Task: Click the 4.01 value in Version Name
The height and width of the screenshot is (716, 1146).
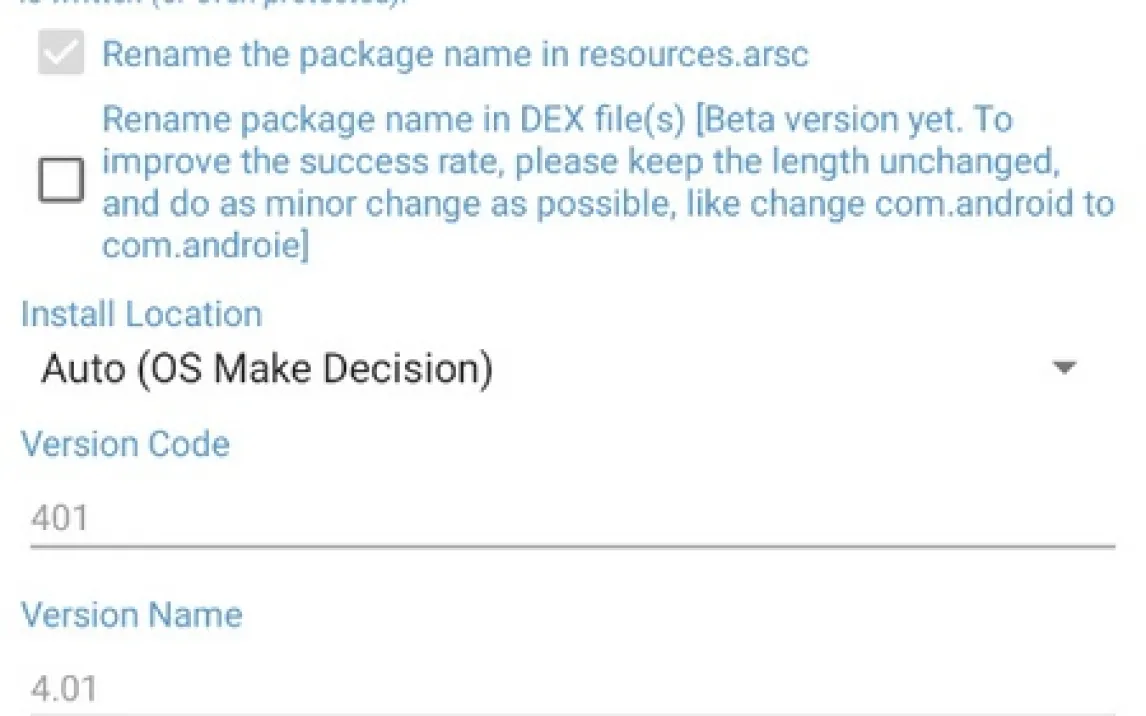Action: click(x=65, y=689)
